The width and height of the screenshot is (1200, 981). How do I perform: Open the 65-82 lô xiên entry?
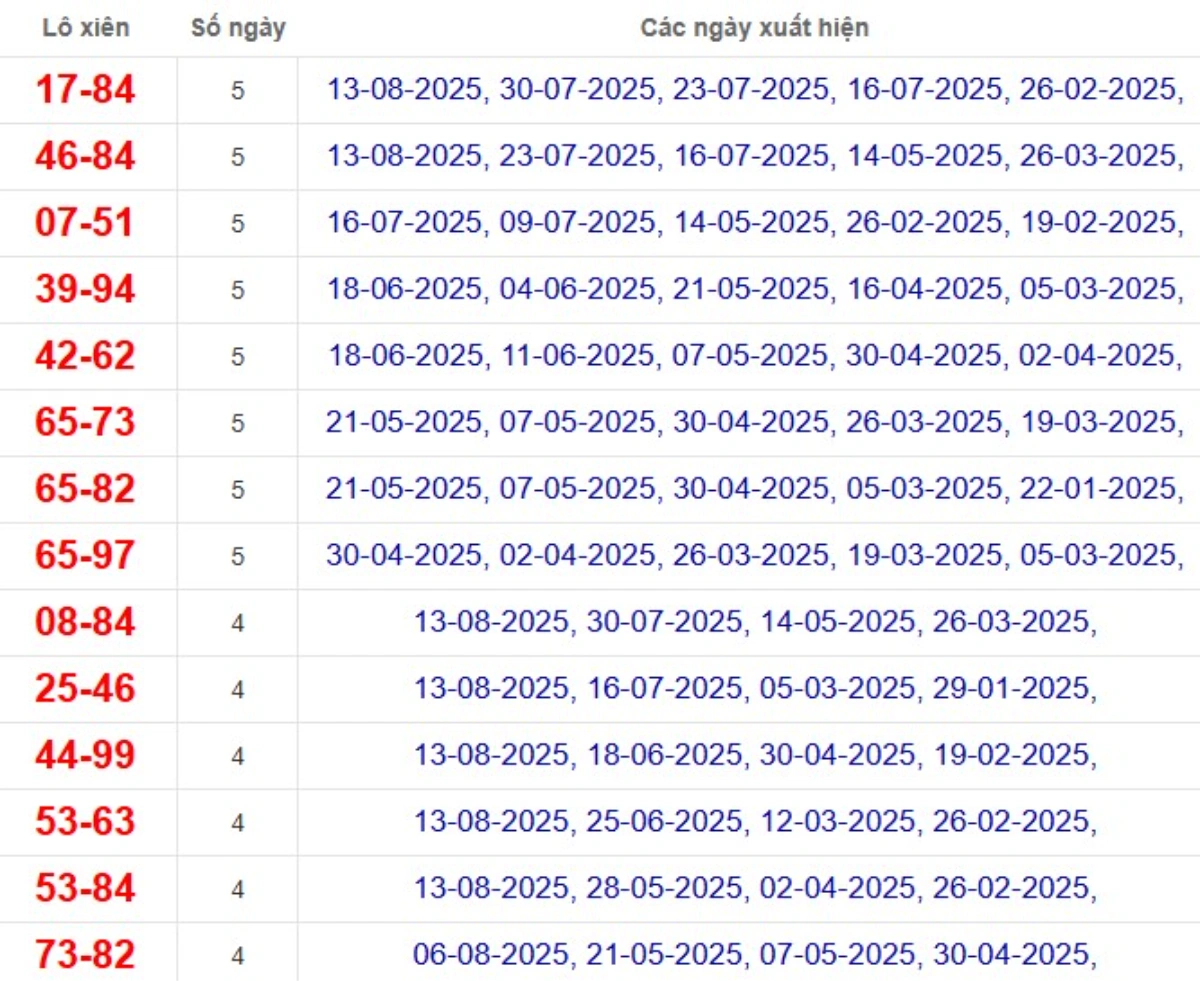85,489
